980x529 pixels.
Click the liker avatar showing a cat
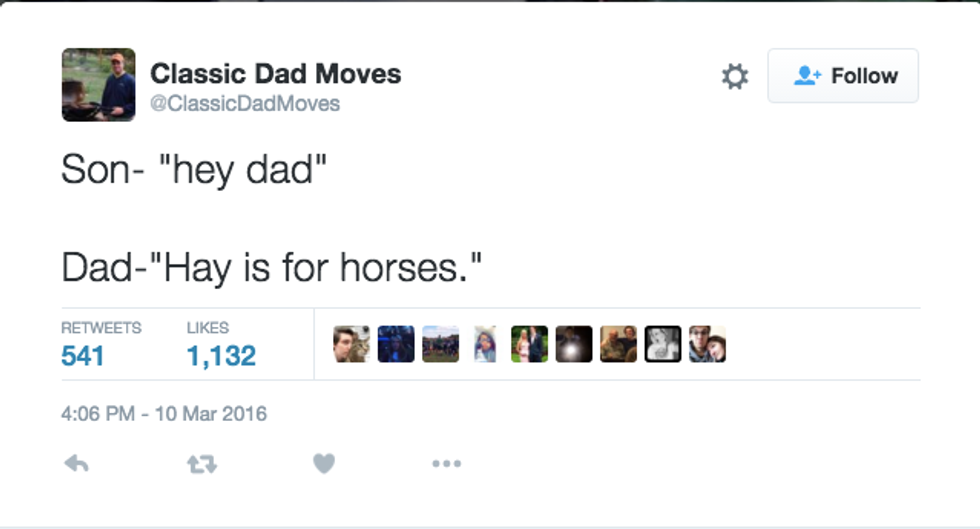[351, 344]
